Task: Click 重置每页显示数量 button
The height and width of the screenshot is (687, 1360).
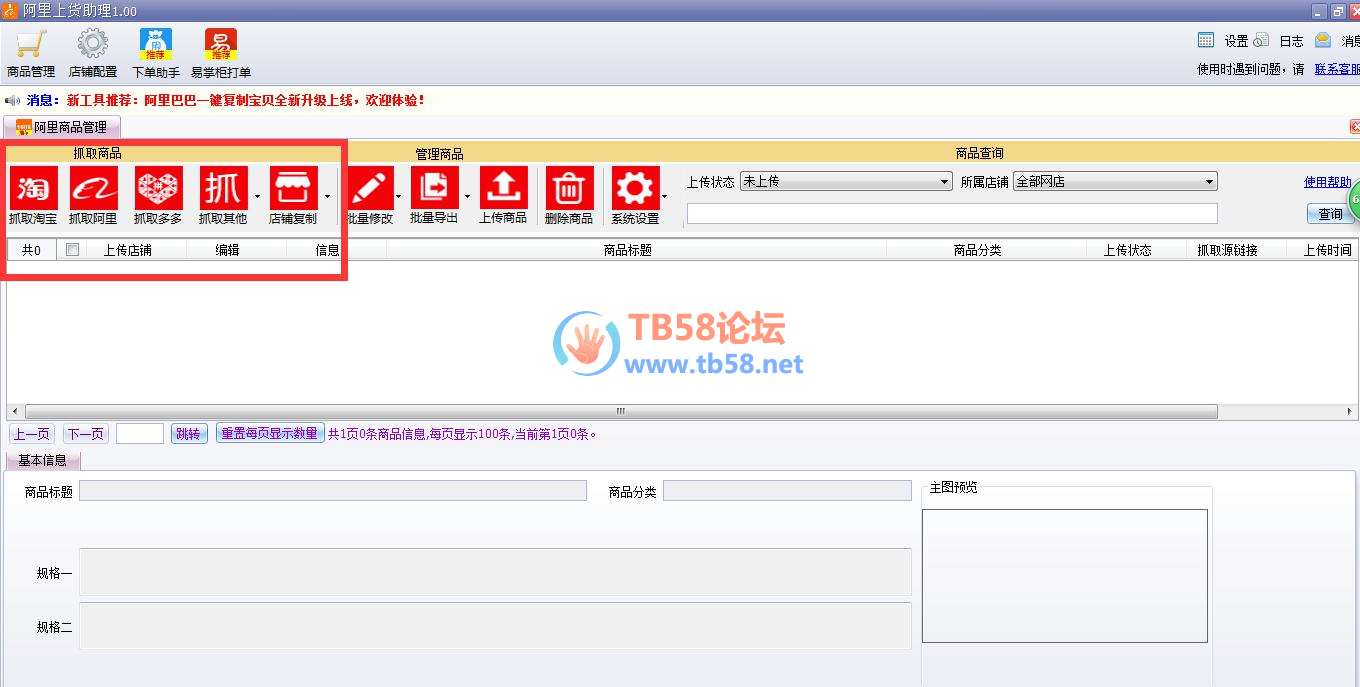Action: tap(269, 434)
